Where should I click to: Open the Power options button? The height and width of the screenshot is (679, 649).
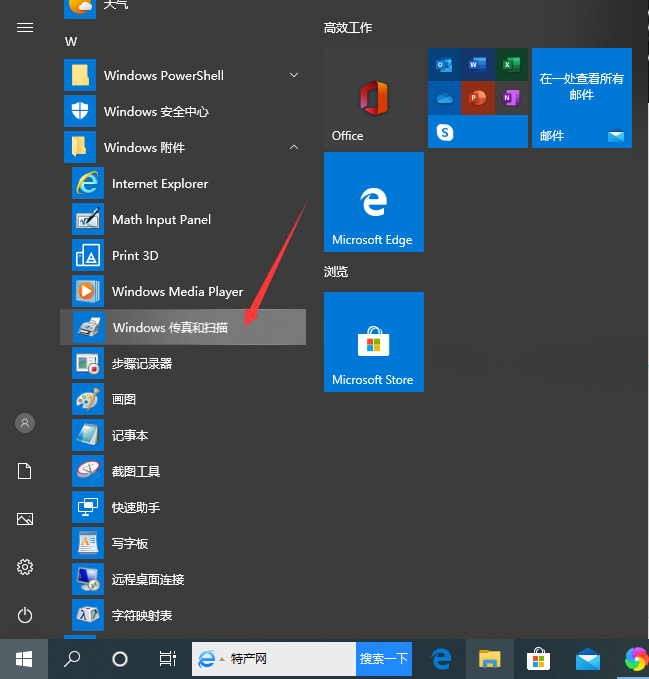25,615
